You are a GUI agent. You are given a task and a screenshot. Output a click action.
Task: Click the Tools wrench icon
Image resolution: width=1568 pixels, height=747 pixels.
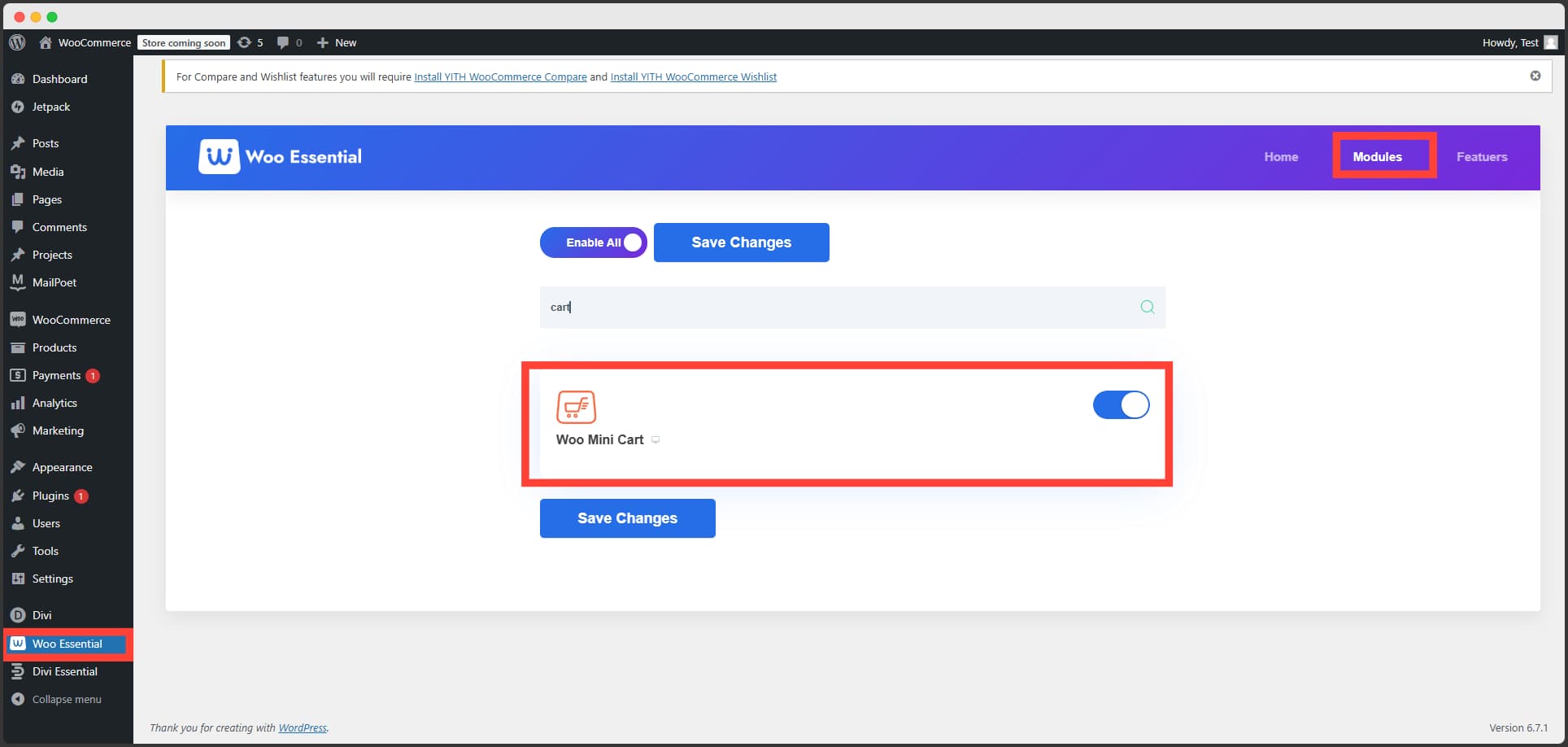click(x=18, y=551)
